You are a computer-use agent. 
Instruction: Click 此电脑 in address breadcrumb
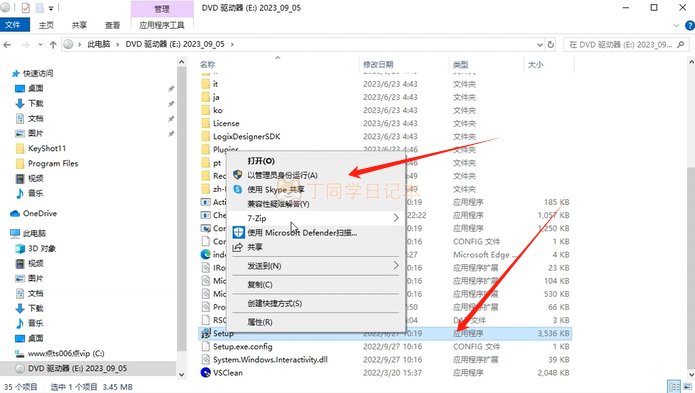click(x=98, y=44)
